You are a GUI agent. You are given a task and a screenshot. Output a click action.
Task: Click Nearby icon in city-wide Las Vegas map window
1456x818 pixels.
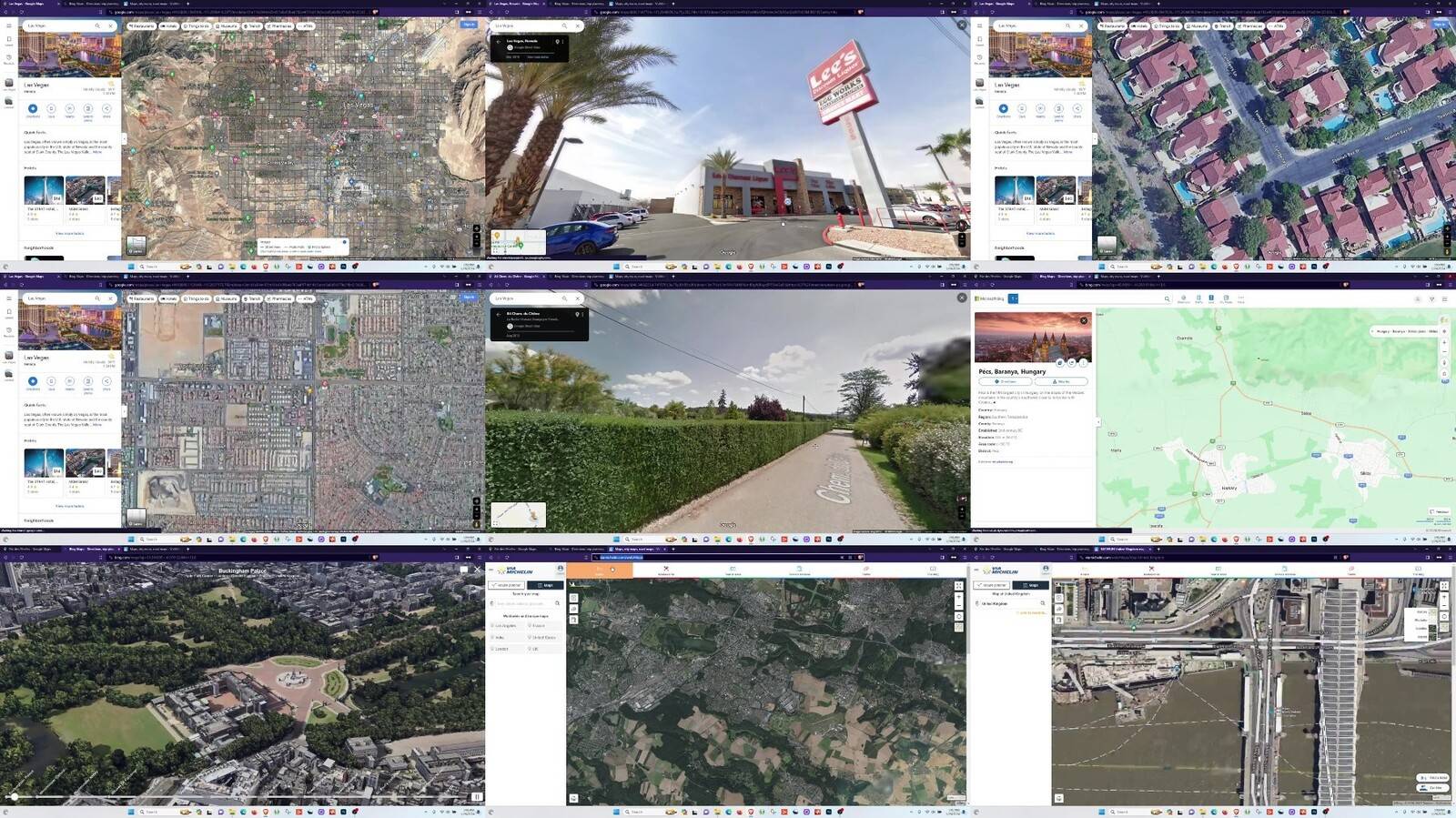tap(70, 109)
